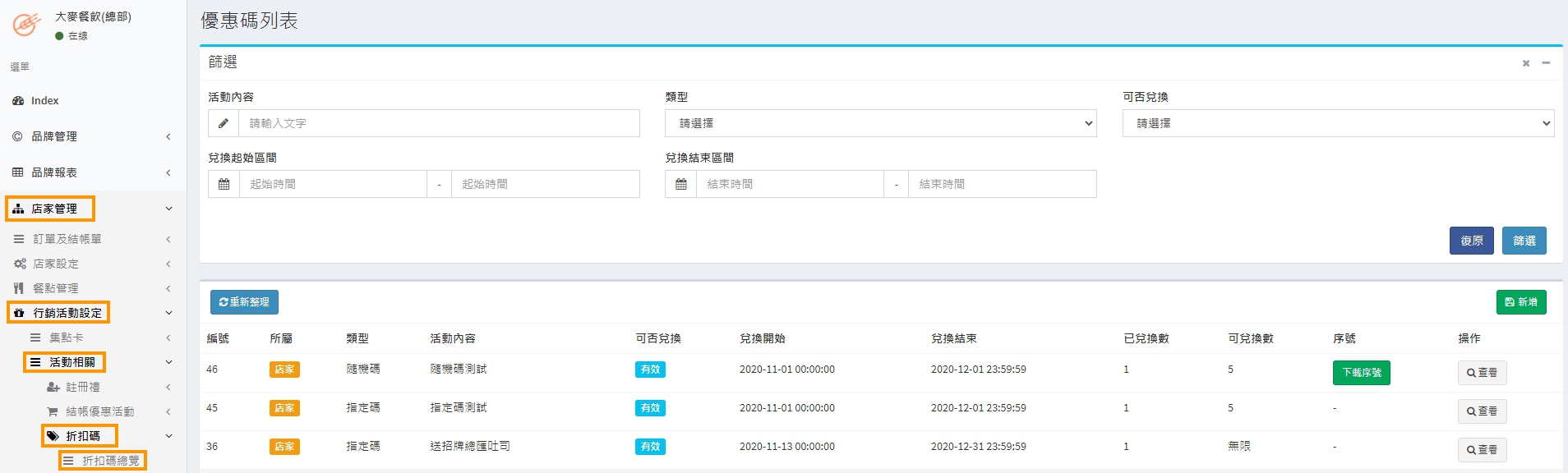
Task: Click the 活動內容 text input field
Action: [439, 123]
